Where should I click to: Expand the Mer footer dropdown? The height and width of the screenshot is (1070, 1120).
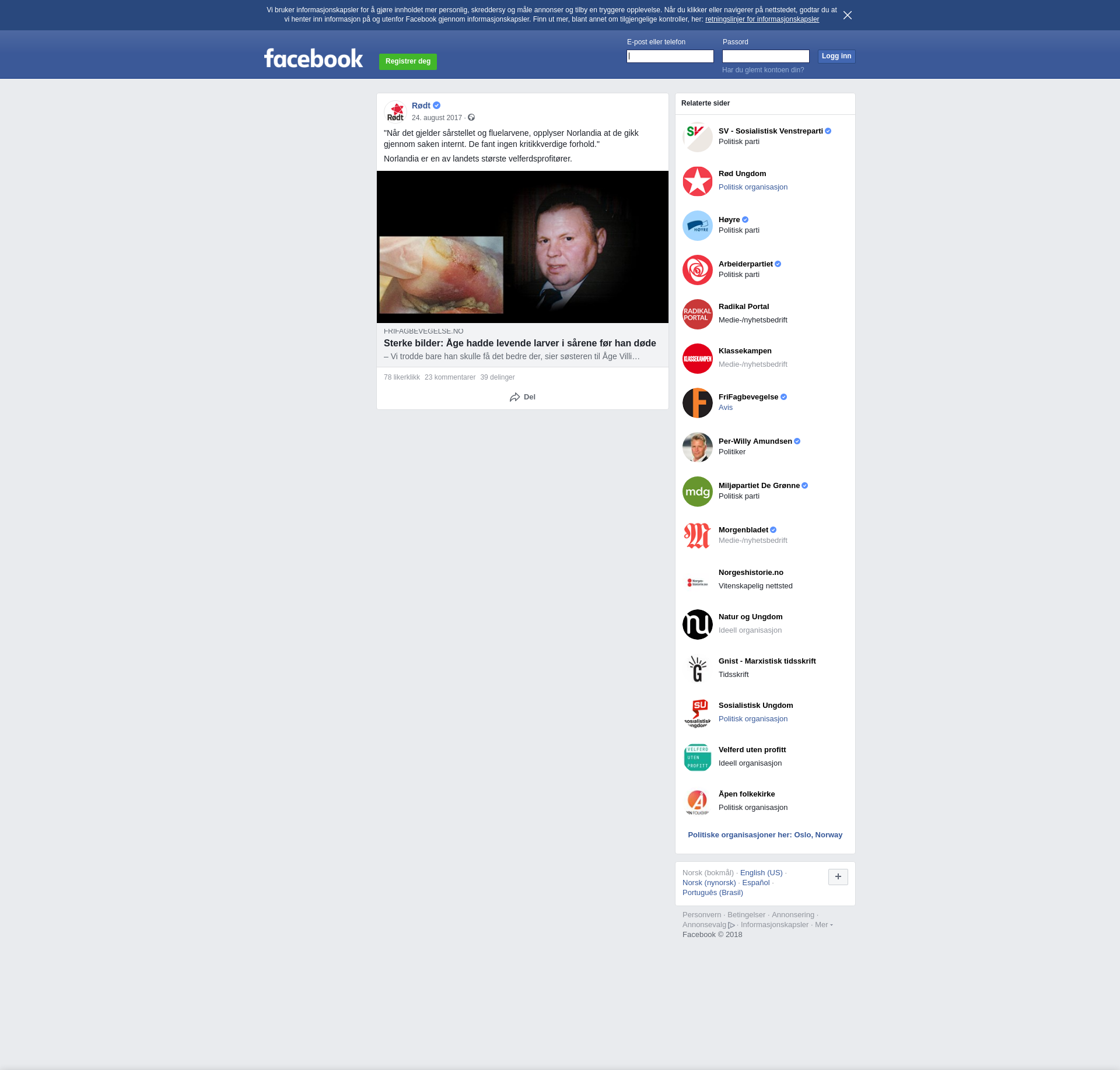pos(824,925)
